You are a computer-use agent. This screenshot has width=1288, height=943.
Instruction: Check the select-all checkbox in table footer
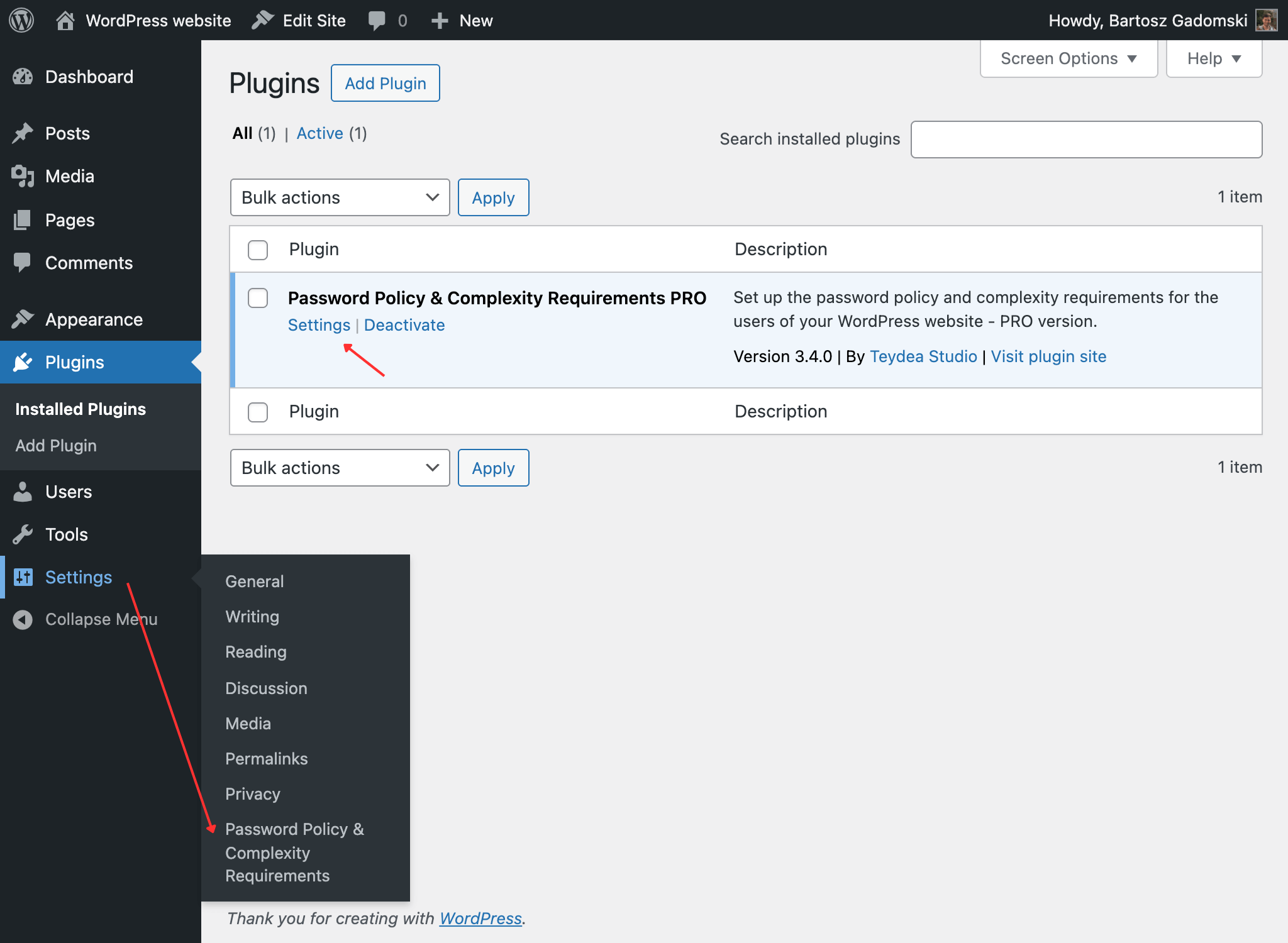click(x=258, y=412)
